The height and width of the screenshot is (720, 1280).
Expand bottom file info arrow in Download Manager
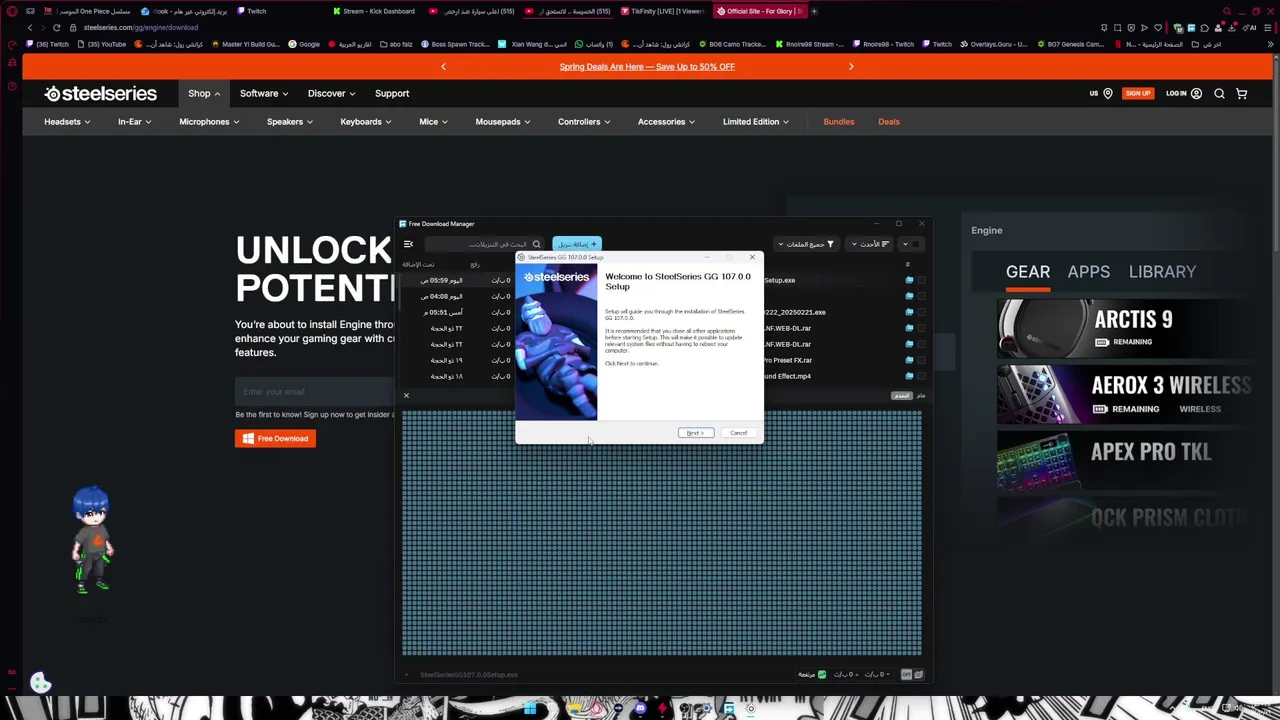click(406, 674)
